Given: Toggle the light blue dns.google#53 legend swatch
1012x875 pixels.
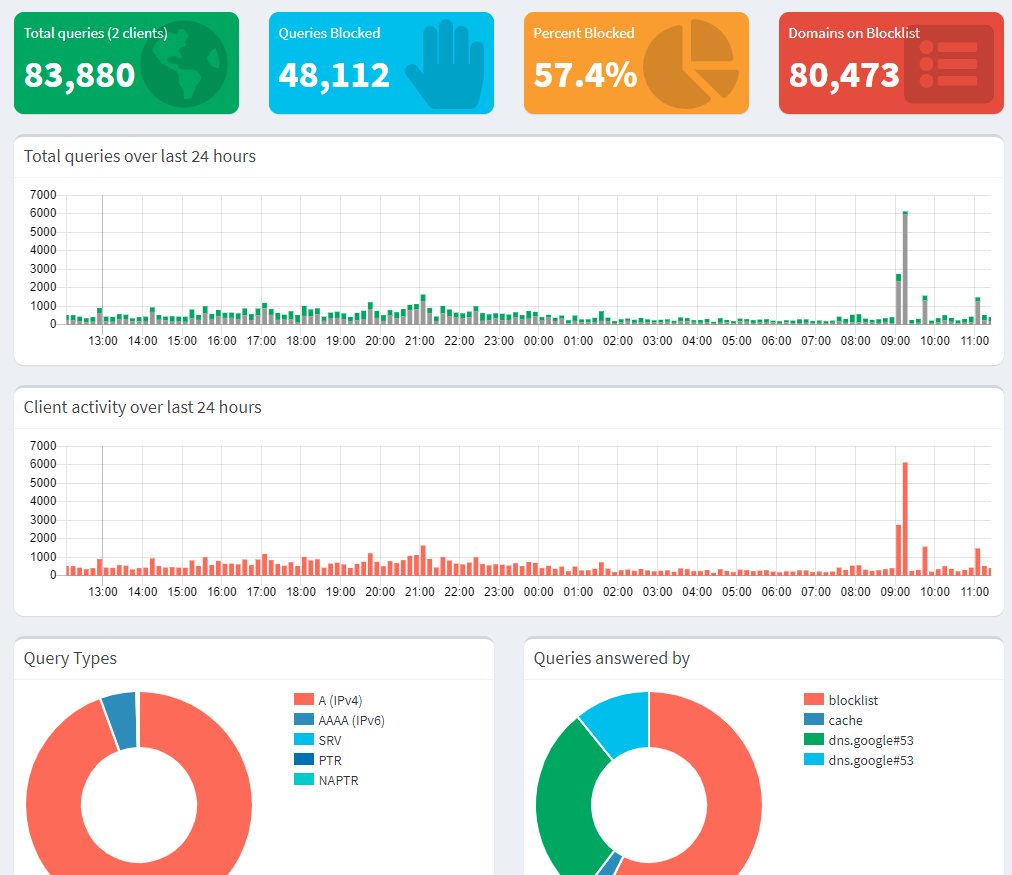Looking at the screenshot, I should tap(814, 759).
